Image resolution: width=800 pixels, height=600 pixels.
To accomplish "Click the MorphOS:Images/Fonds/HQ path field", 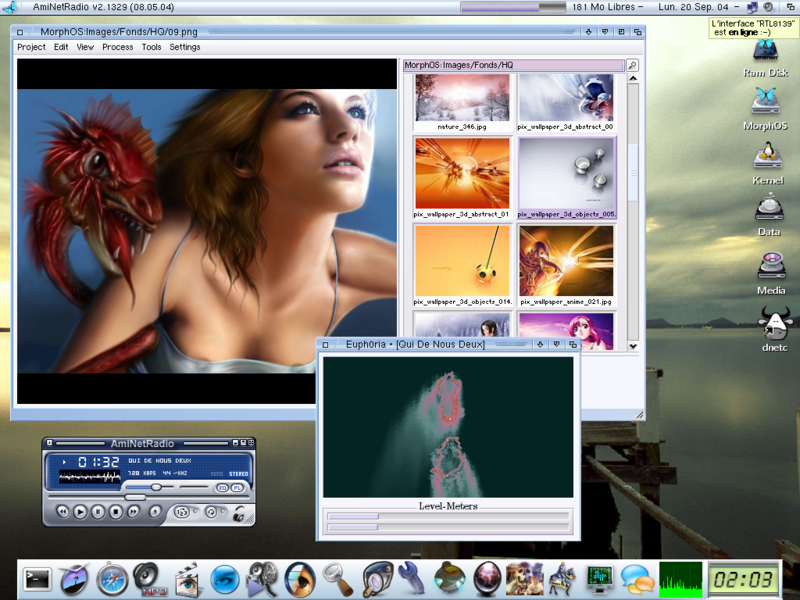I will coord(512,65).
